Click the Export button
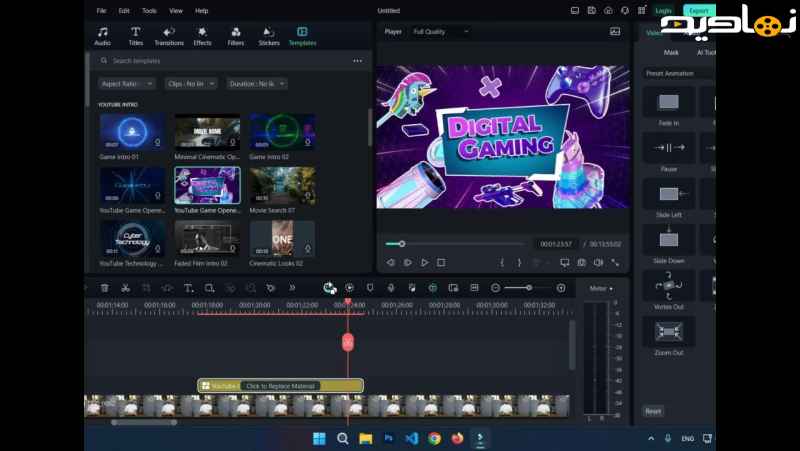This screenshot has height=451, width=800. click(x=699, y=11)
